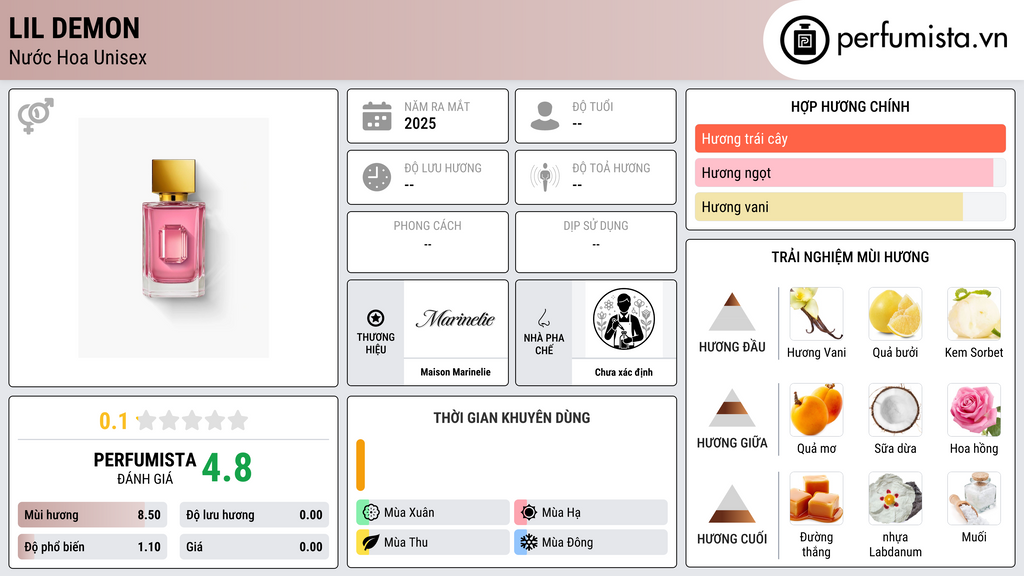1024x576 pixels.
Task: Select the Muối salt note image
Action: [x=974, y=498]
